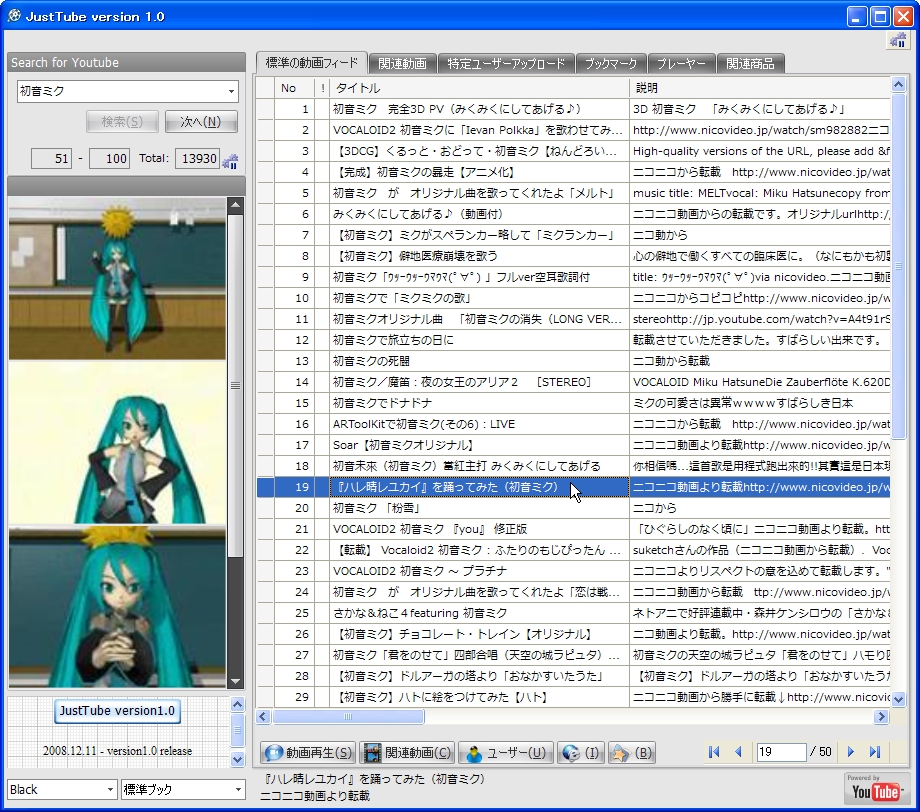Select the bottom thumbnail of Miku clasping hands

(117, 607)
